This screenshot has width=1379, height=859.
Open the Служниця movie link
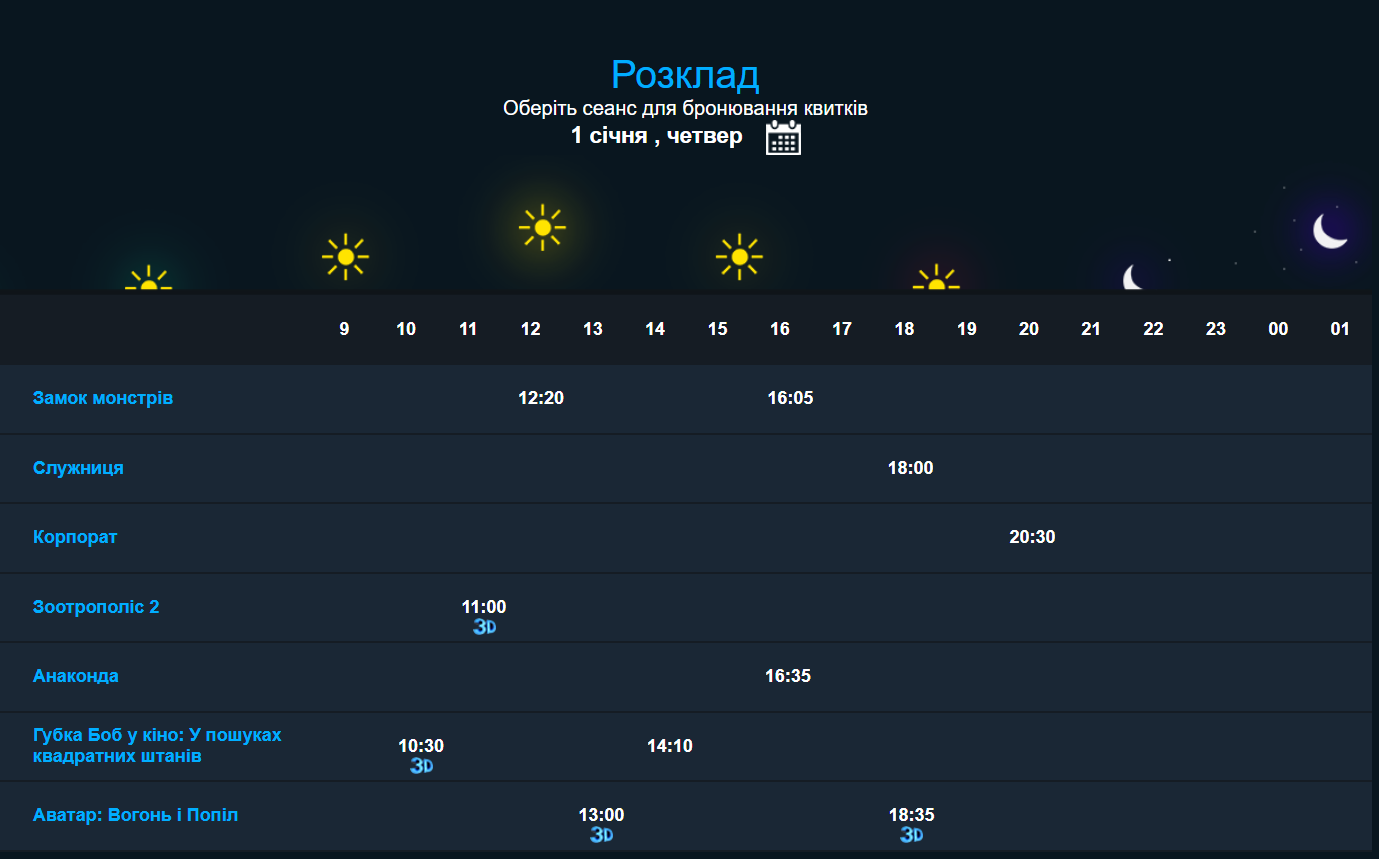pyautogui.click(x=78, y=468)
